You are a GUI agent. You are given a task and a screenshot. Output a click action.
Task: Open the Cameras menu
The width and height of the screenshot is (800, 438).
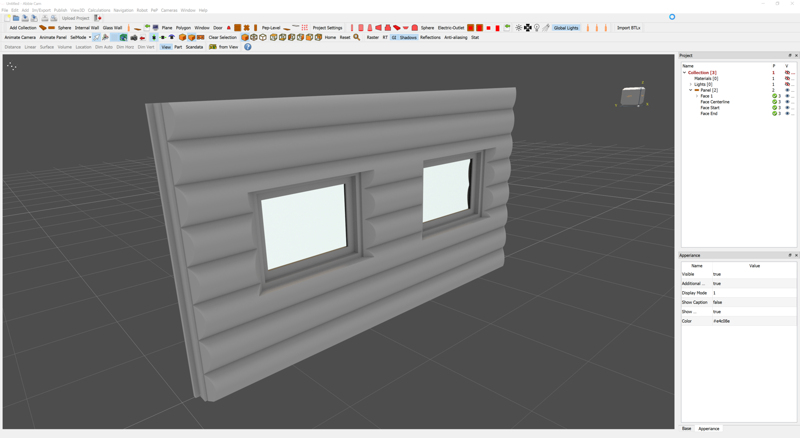pyautogui.click(x=169, y=10)
